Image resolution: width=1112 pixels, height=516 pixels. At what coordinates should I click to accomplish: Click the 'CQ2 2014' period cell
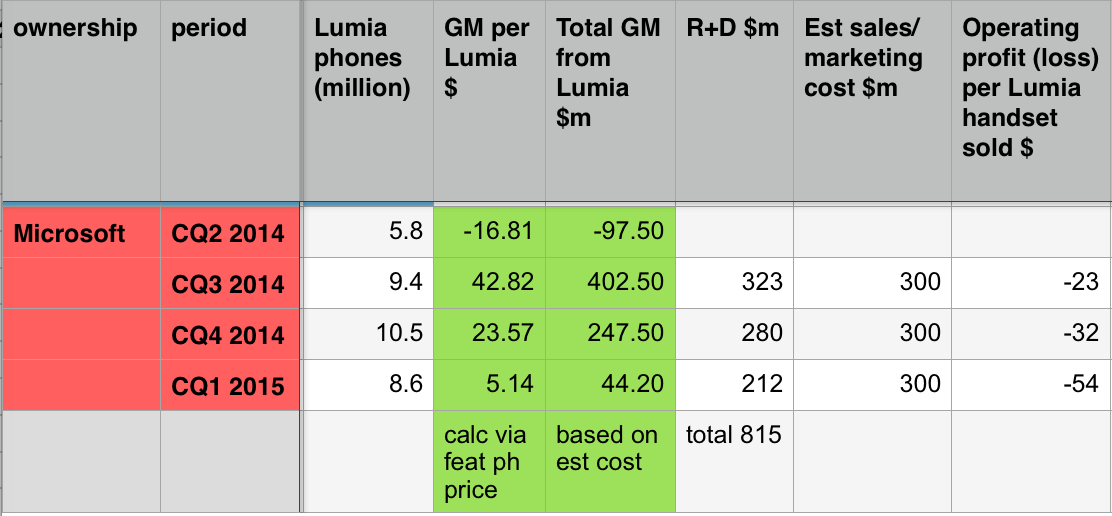(x=228, y=233)
